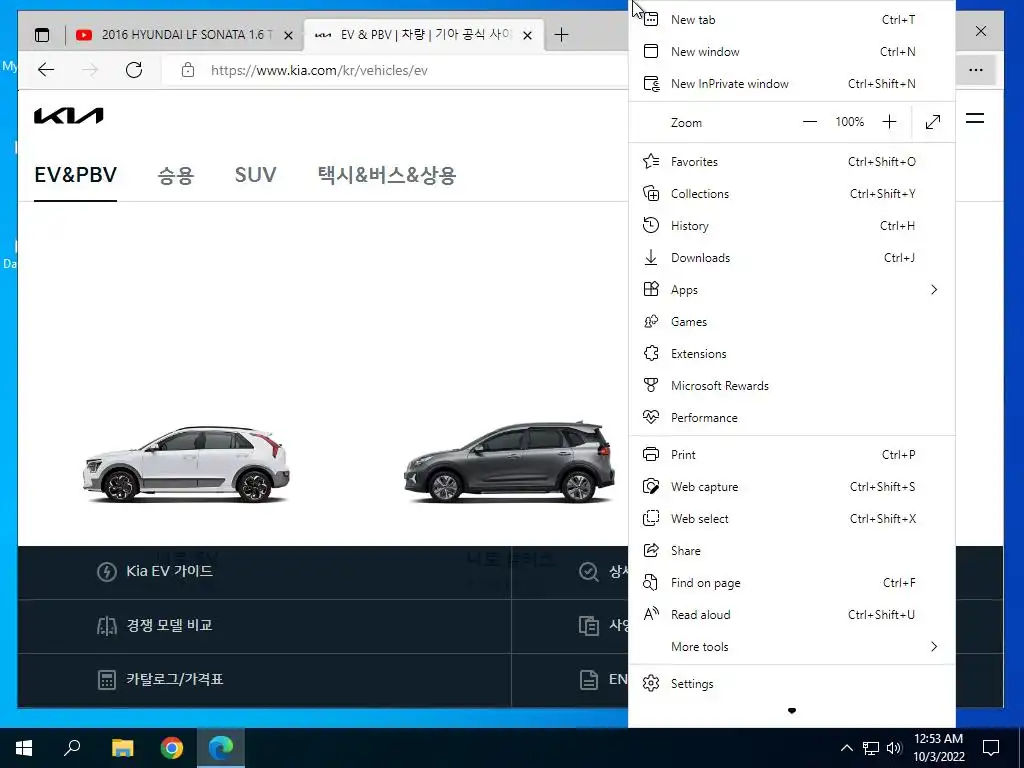Click the gray Niro car image

(x=509, y=463)
